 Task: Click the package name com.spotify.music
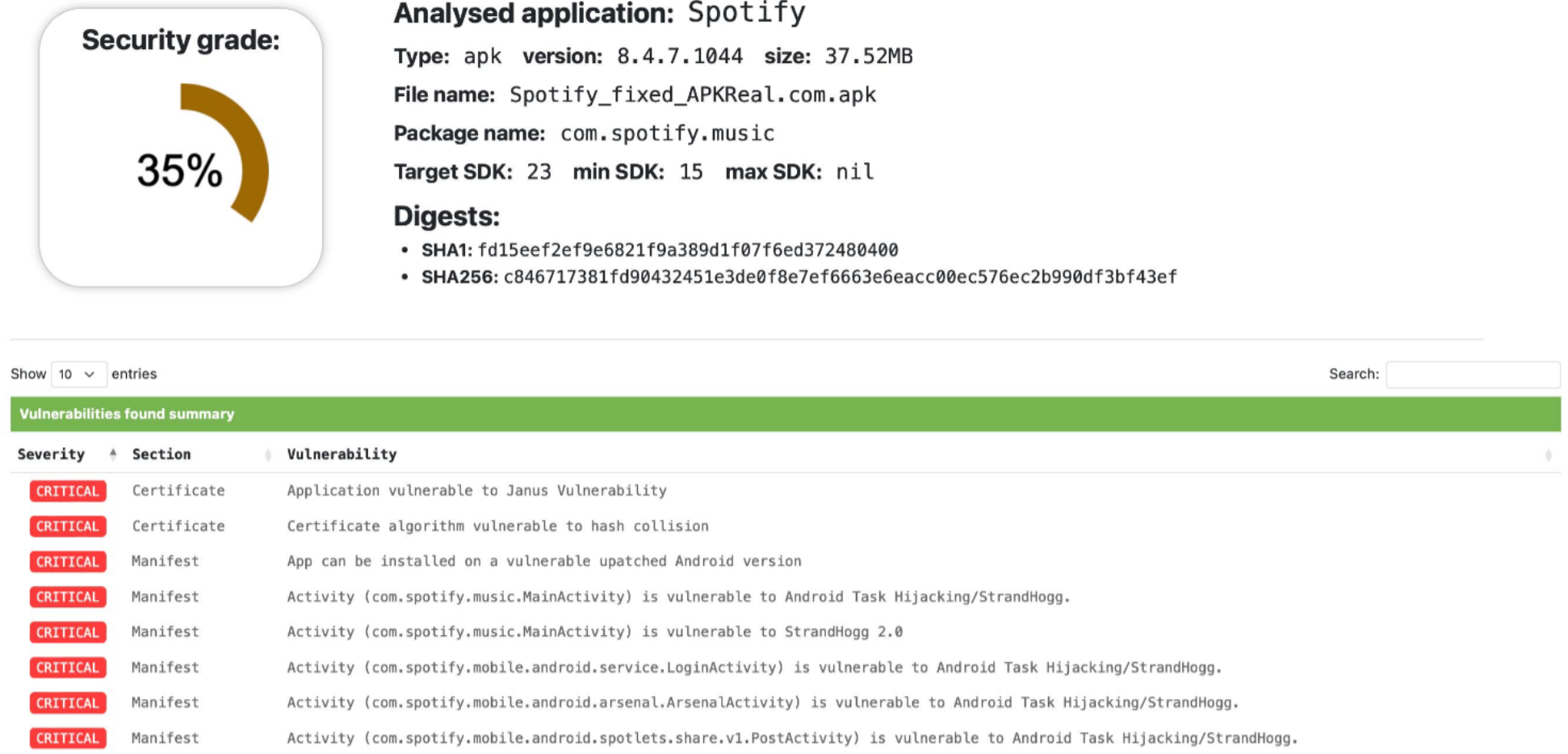667,133
